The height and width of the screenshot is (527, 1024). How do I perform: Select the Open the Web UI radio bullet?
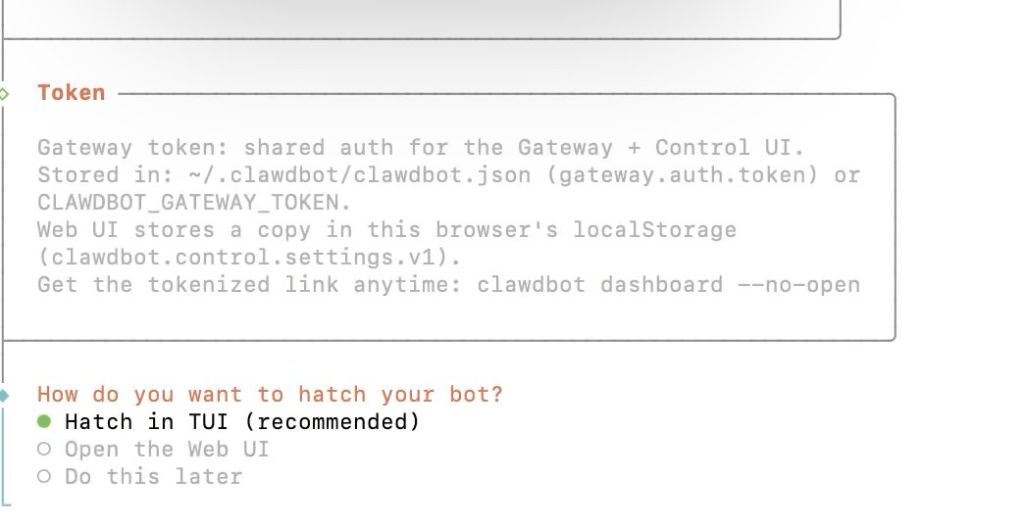43,450
